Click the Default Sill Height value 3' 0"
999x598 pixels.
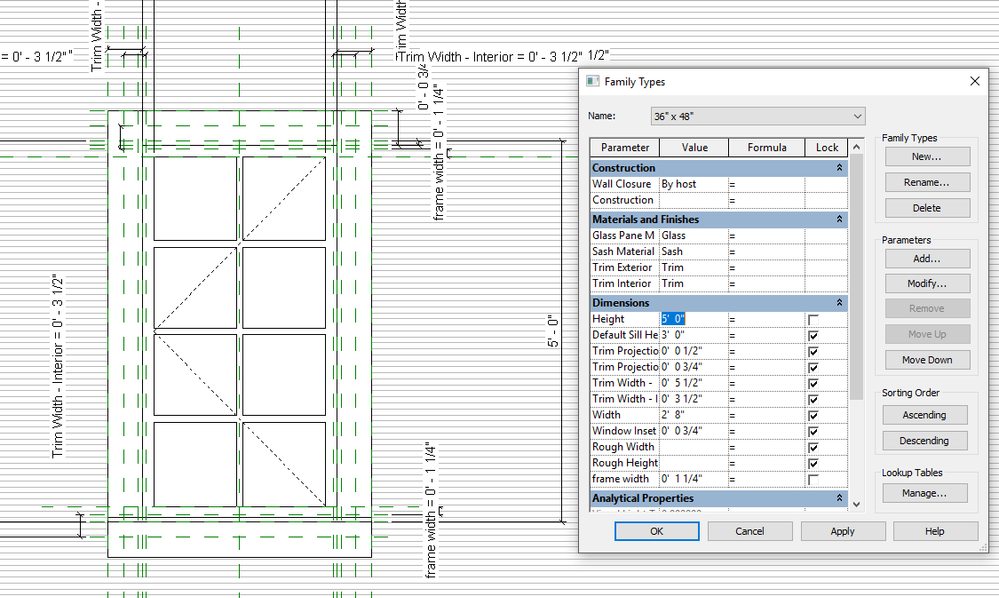[693, 335]
